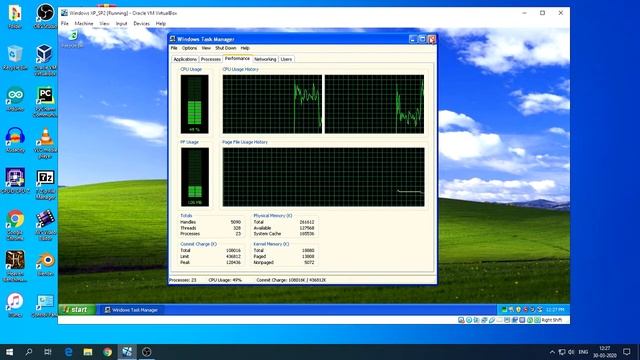Open VirtualBox Devices menu

[141, 24]
